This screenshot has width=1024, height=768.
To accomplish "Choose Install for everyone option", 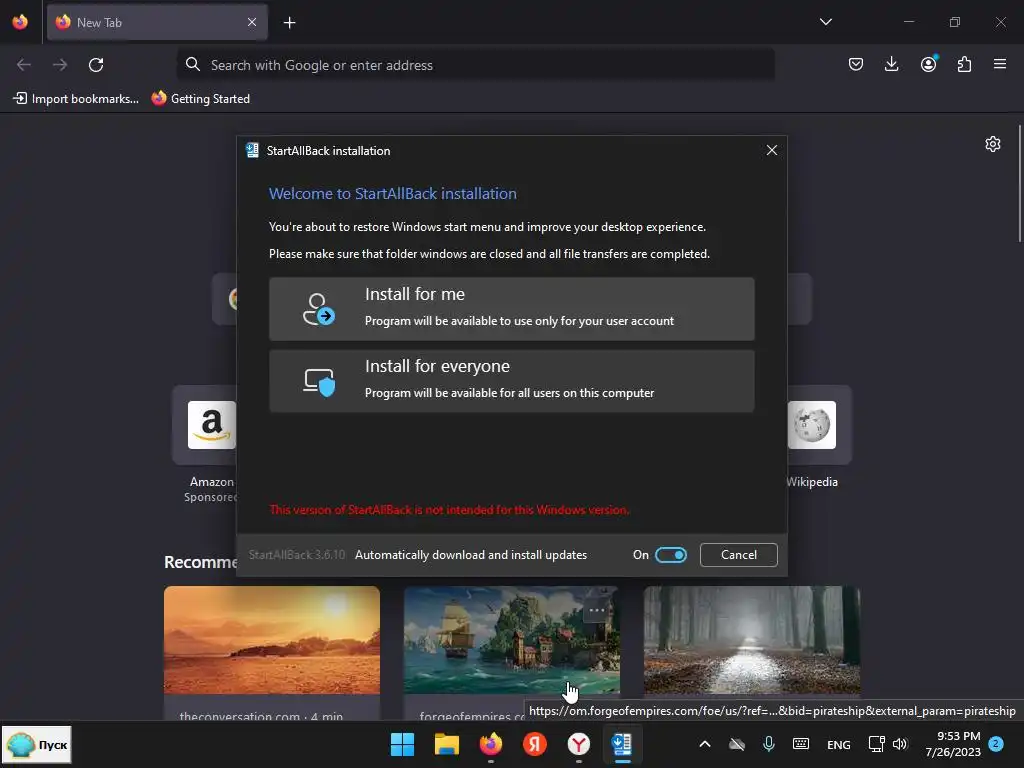I will click(x=511, y=381).
